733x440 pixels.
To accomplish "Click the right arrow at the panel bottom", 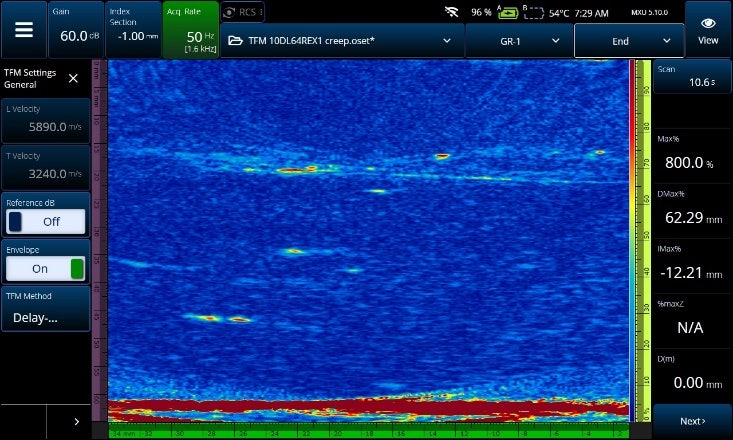I will coord(77,422).
